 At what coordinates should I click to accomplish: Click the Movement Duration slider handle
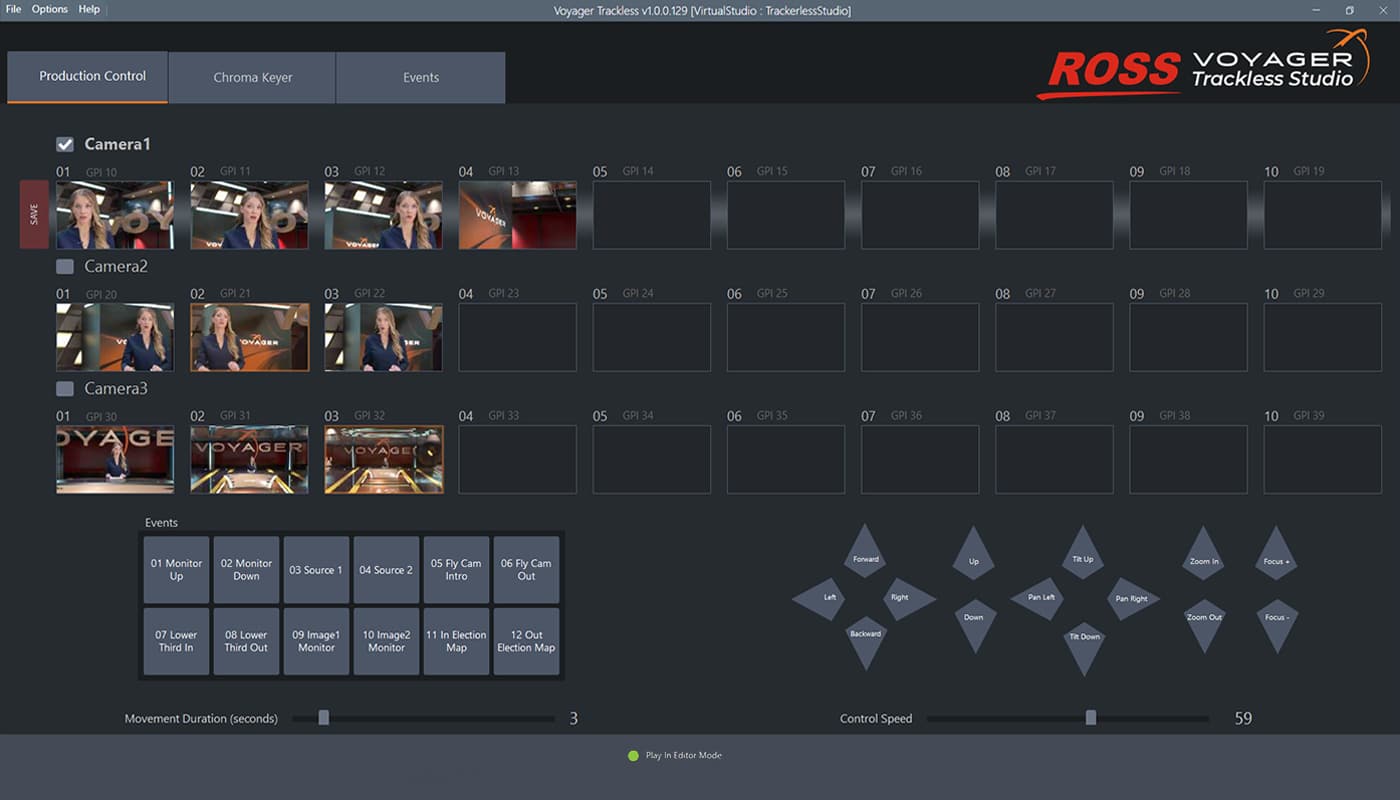pyautogui.click(x=323, y=717)
